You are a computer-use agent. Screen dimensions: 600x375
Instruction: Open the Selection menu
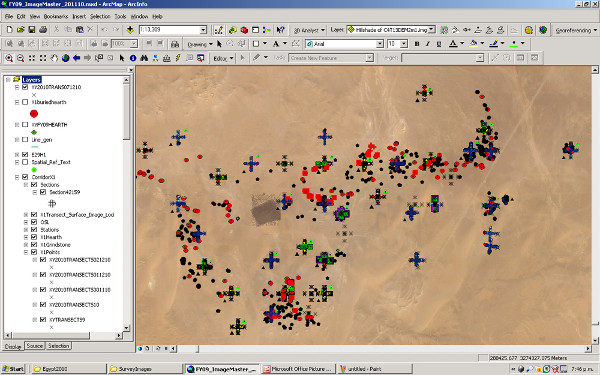tap(100, 16)
